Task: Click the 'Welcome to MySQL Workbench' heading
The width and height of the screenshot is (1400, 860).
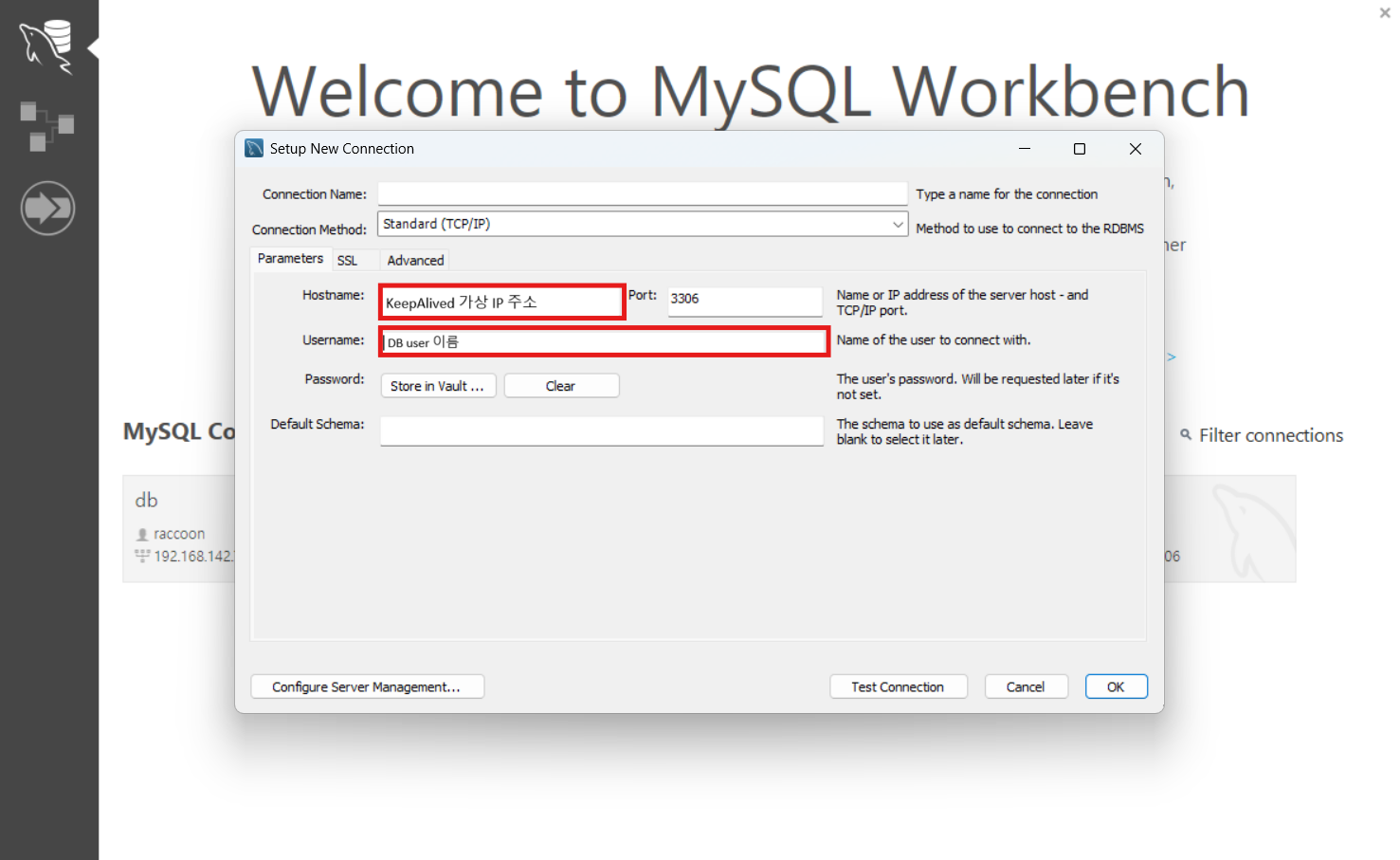Action: [751, 92]
